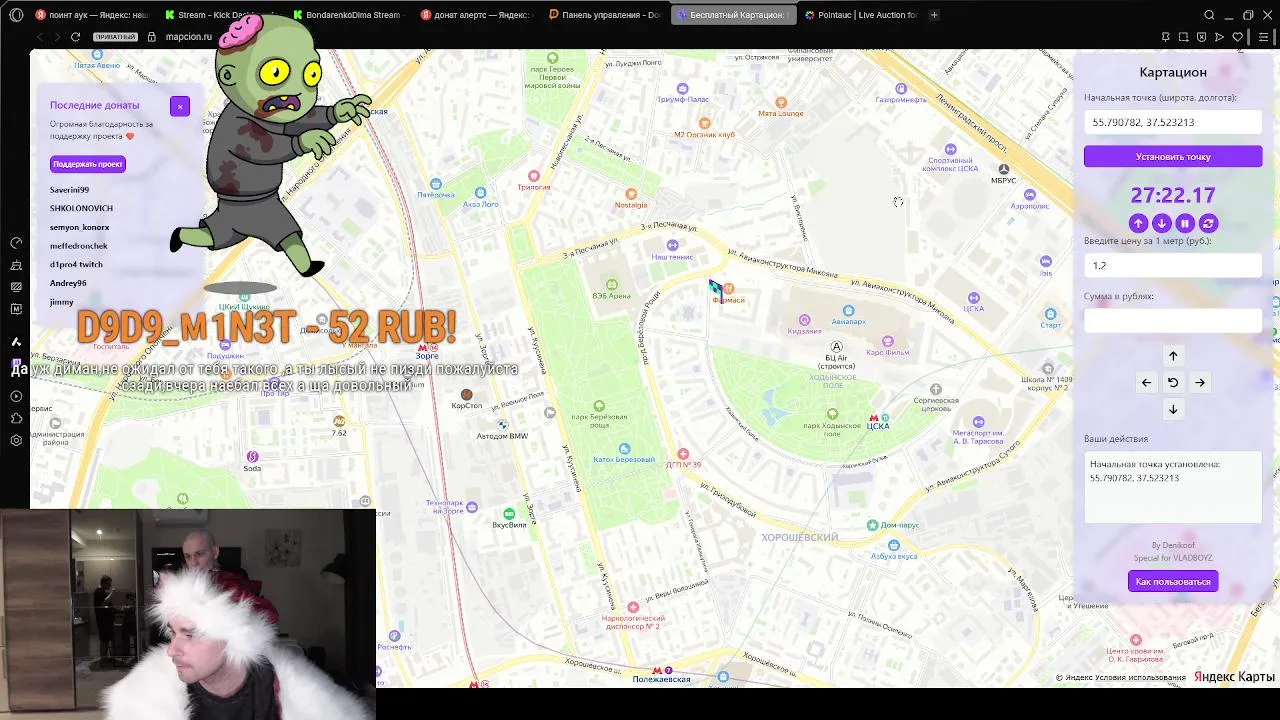Switch to the Pointauc Live Auction tab
This screenshot has height=720, width=1280.
tap(861, 15)
